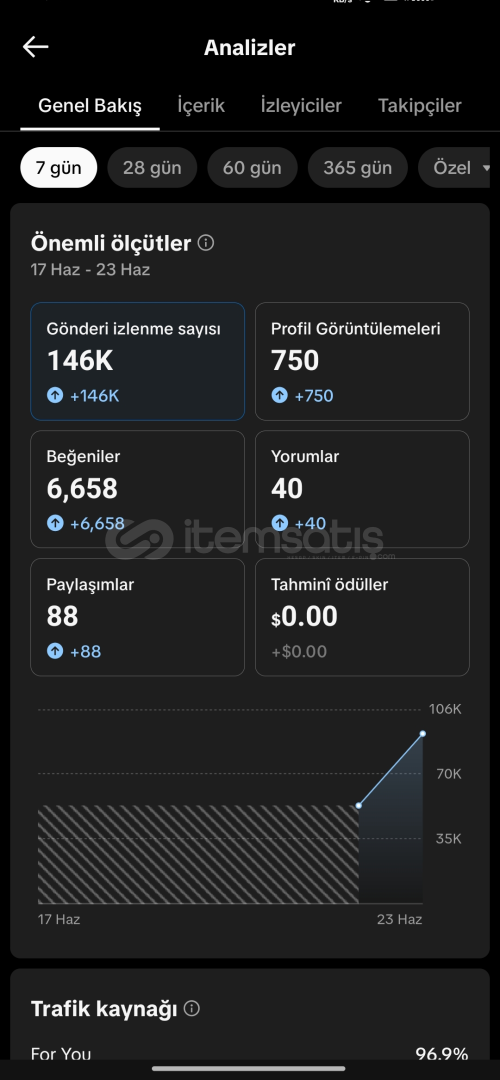Select the 60 gün period chip
This screenshot has height=1080, width=500.
click(x=252, y=167)
